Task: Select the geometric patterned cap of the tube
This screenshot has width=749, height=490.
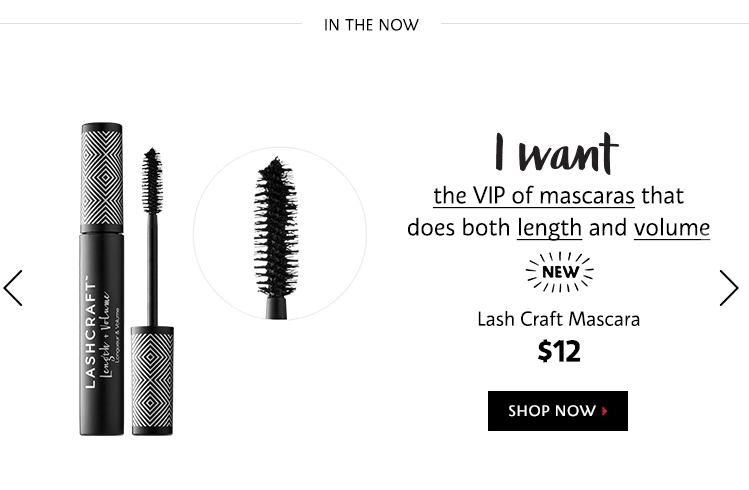Action: (x=102, y=178)
